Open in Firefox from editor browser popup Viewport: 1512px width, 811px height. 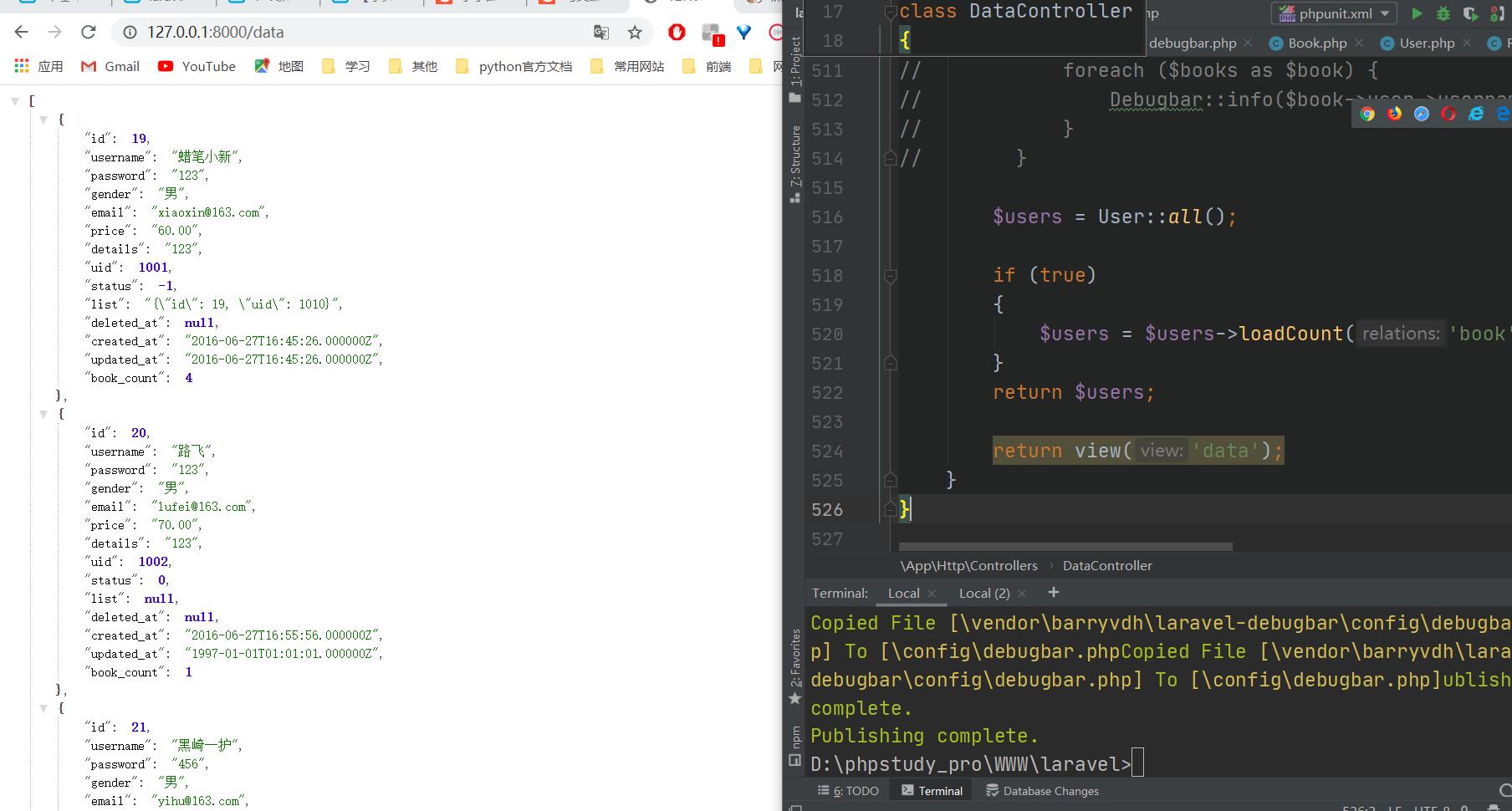1394,114
